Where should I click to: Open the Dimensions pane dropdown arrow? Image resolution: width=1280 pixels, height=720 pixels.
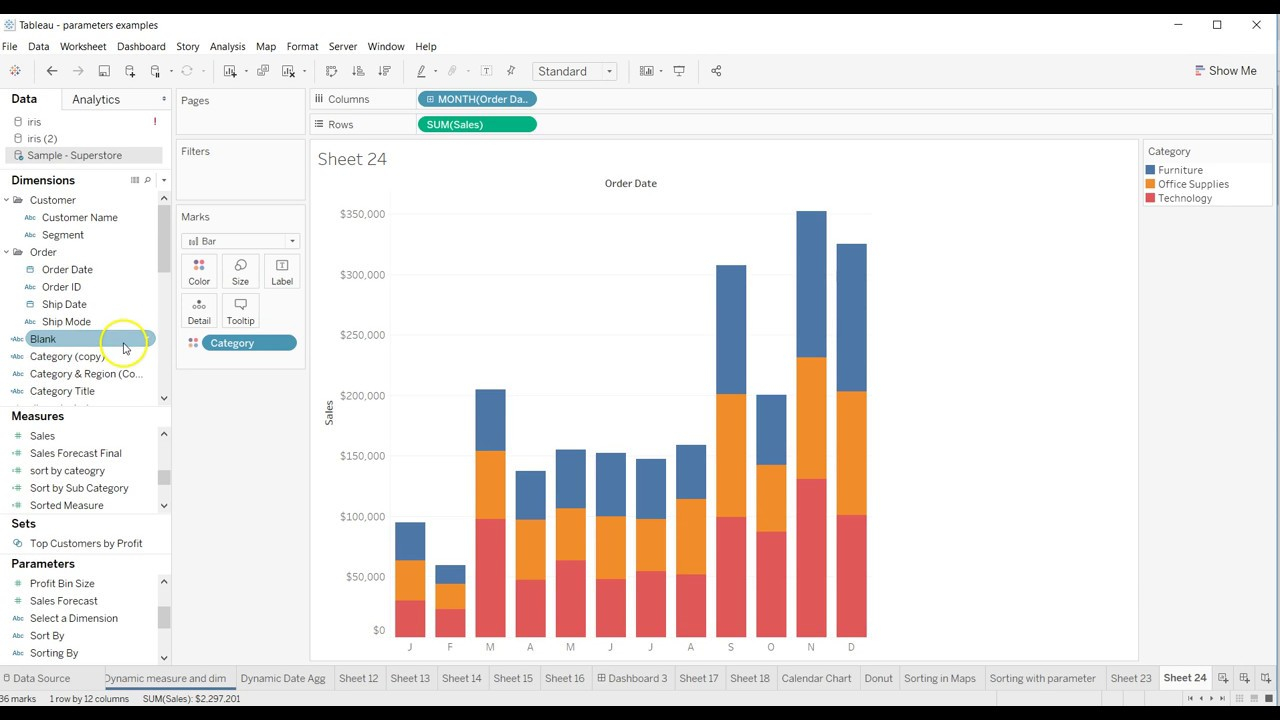tap(163, 180)
